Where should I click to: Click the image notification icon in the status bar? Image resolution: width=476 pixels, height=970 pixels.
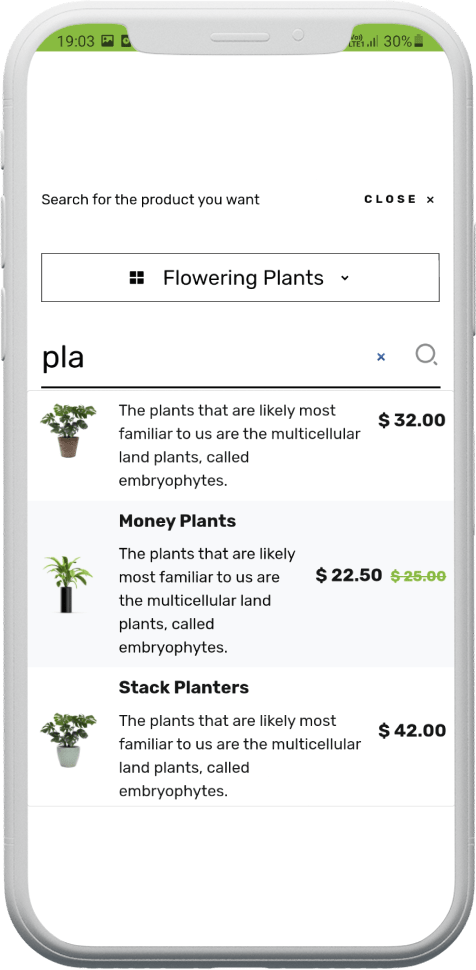click(108, 41)
